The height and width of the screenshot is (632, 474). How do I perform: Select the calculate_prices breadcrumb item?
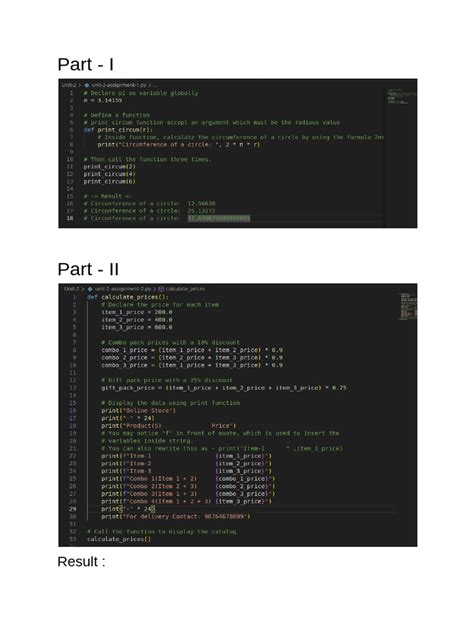click(x=185, y=289)
